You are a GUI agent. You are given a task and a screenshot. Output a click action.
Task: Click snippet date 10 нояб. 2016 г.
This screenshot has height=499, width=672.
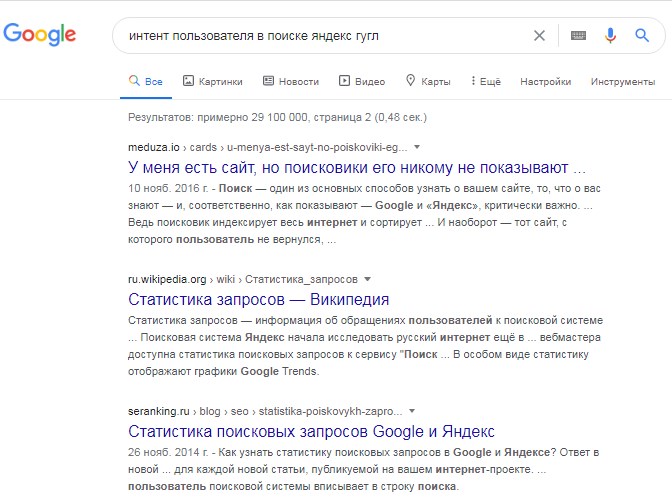(x=168, y=188)
